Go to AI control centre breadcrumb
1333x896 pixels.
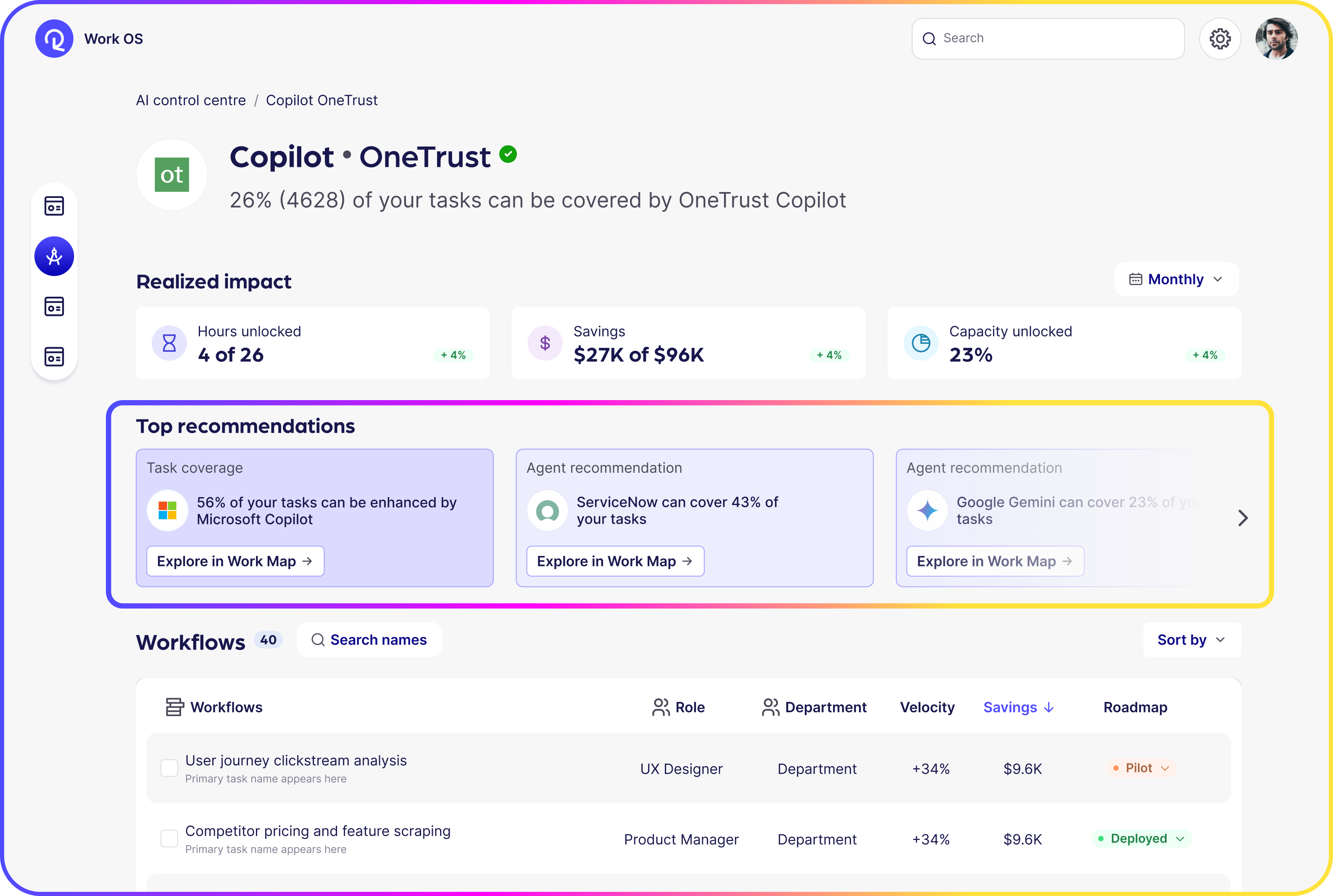[x=191, y=100]
